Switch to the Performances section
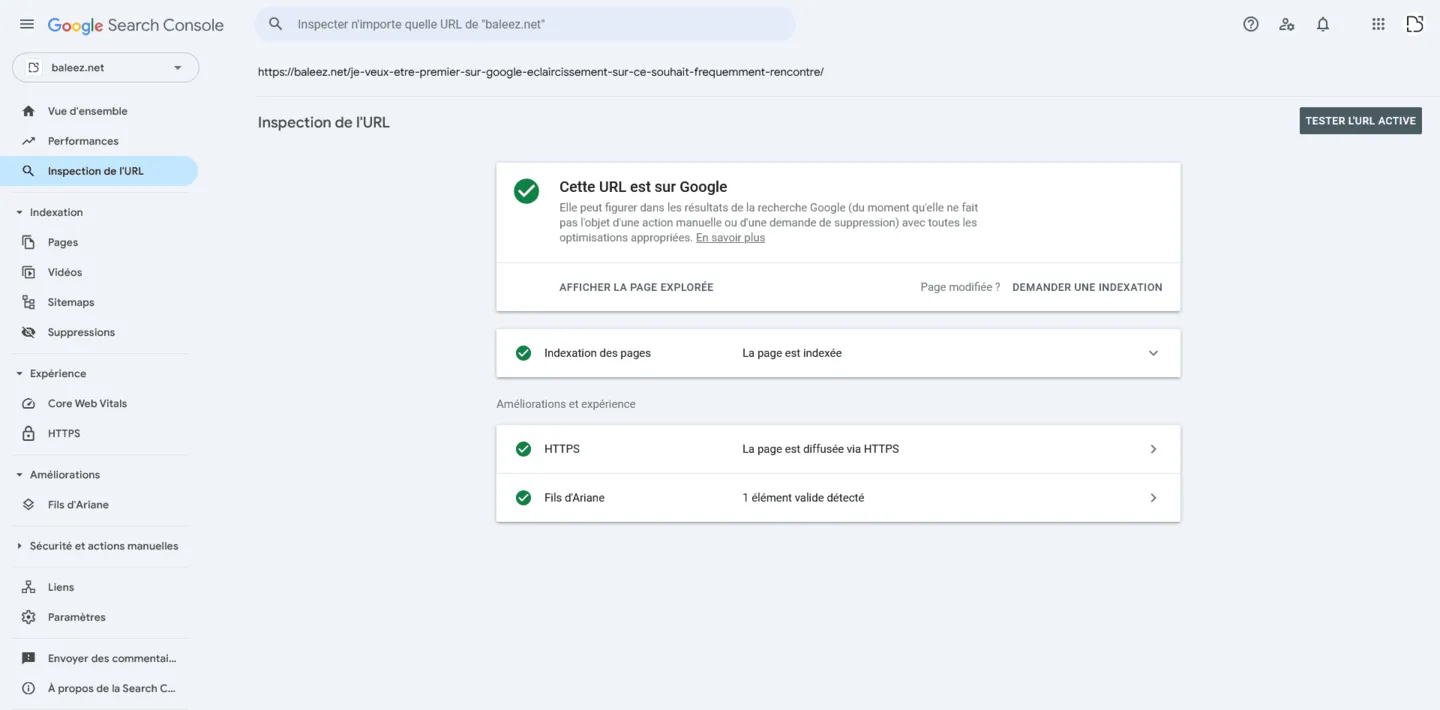The height and width of the screenshot is (710, 1440). (83, 140)
